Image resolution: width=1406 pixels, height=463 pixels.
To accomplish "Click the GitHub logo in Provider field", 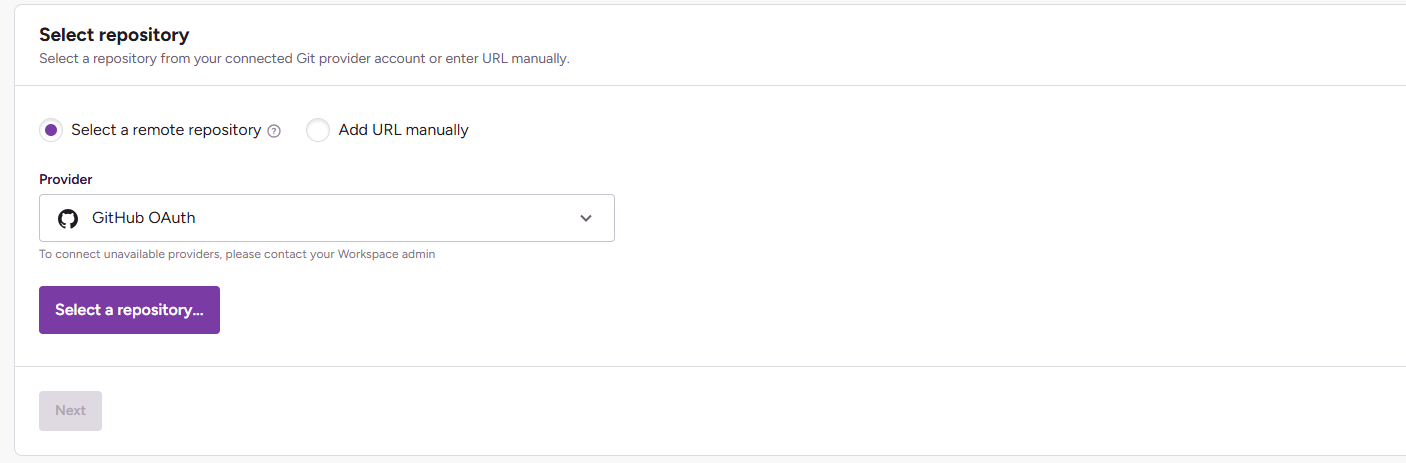I will click(x=68, y=218).
